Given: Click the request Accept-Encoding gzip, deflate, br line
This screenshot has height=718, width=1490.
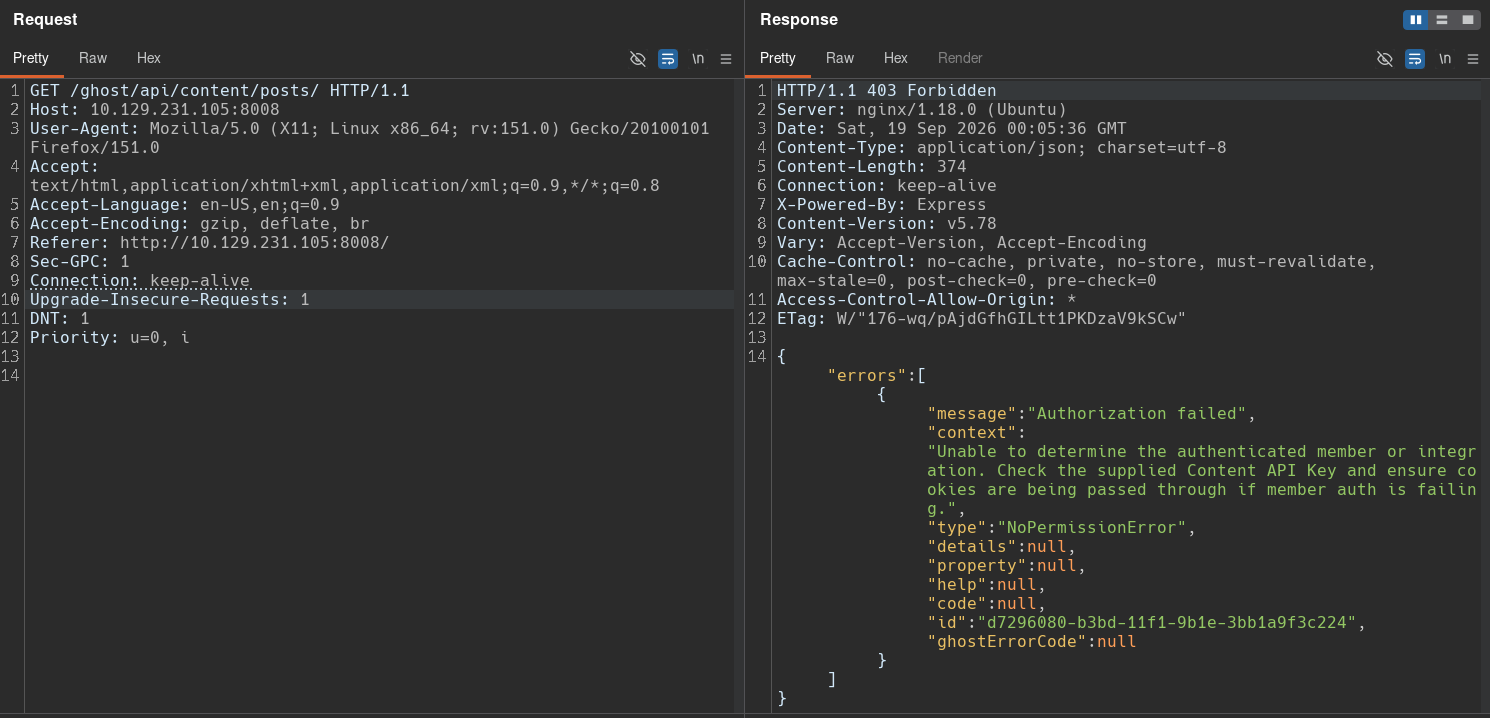Looking at the screenshot, I should click(200, 223).
